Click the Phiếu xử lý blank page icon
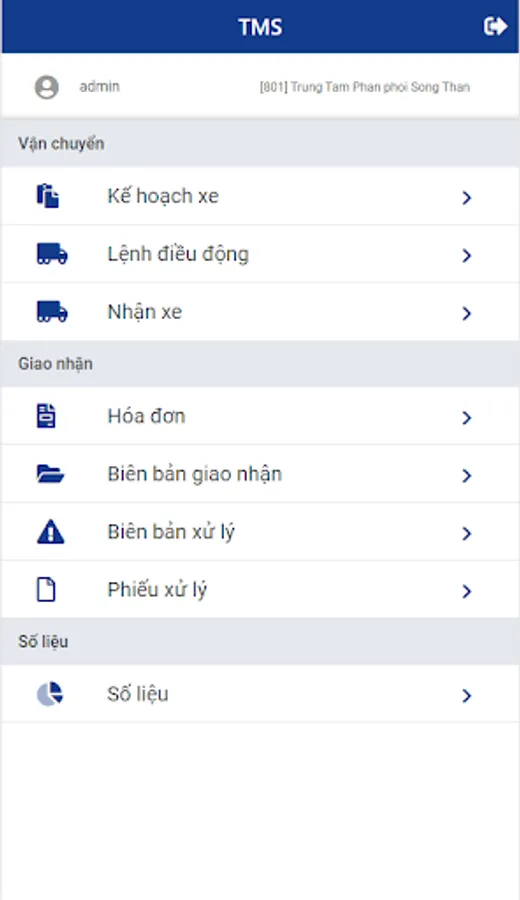This screenshot has width=520, height=900. click(46, 589)
